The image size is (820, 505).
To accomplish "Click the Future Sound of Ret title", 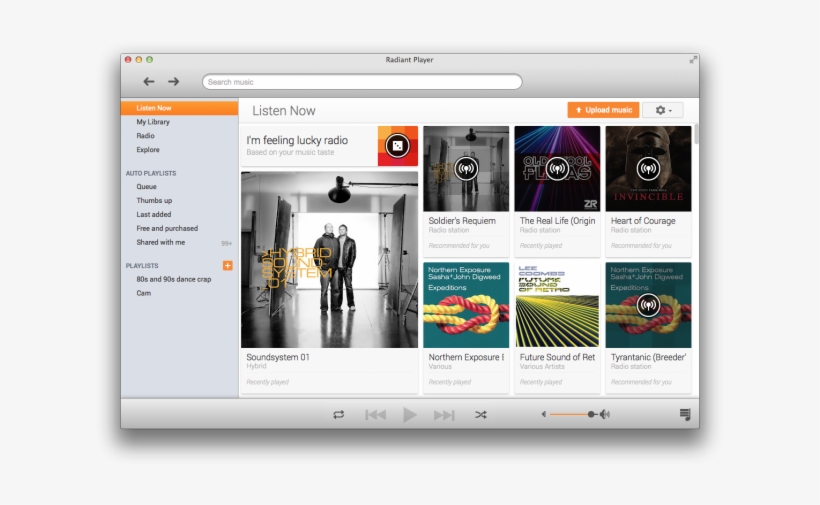I will coord(557,357).
